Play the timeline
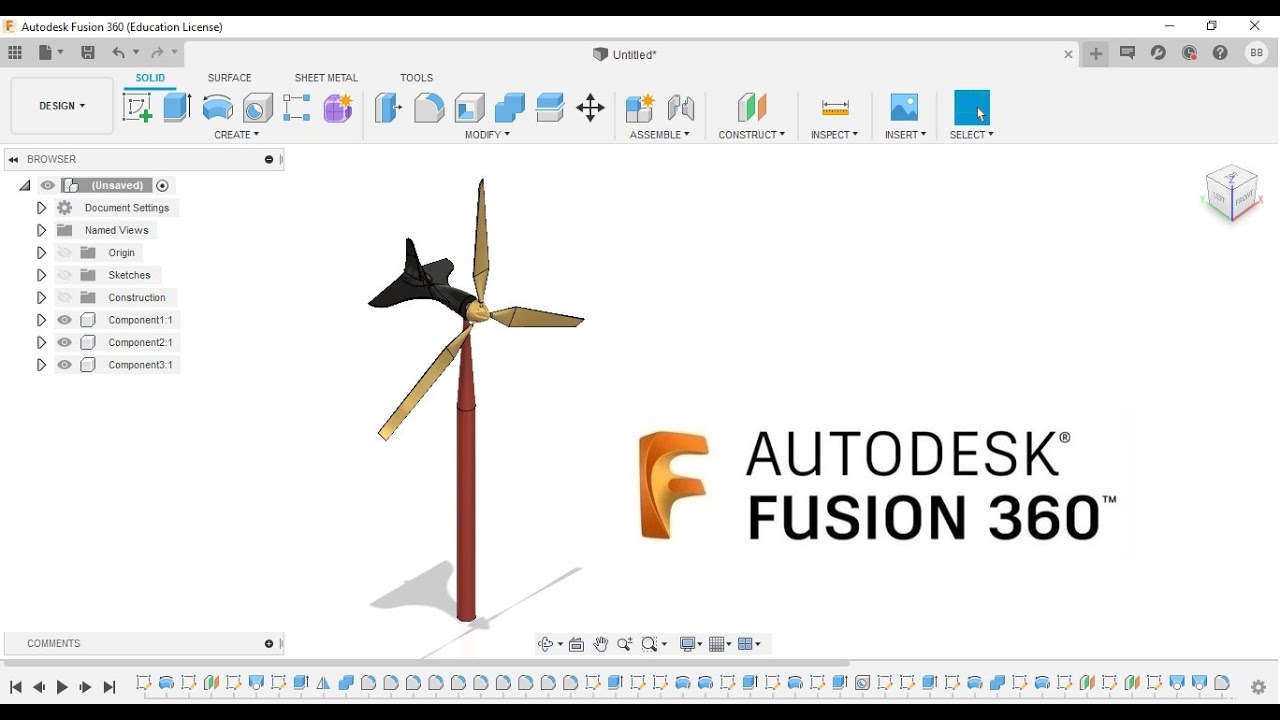Viewport: 1280px width, 720px height. [x=62, y=687]
